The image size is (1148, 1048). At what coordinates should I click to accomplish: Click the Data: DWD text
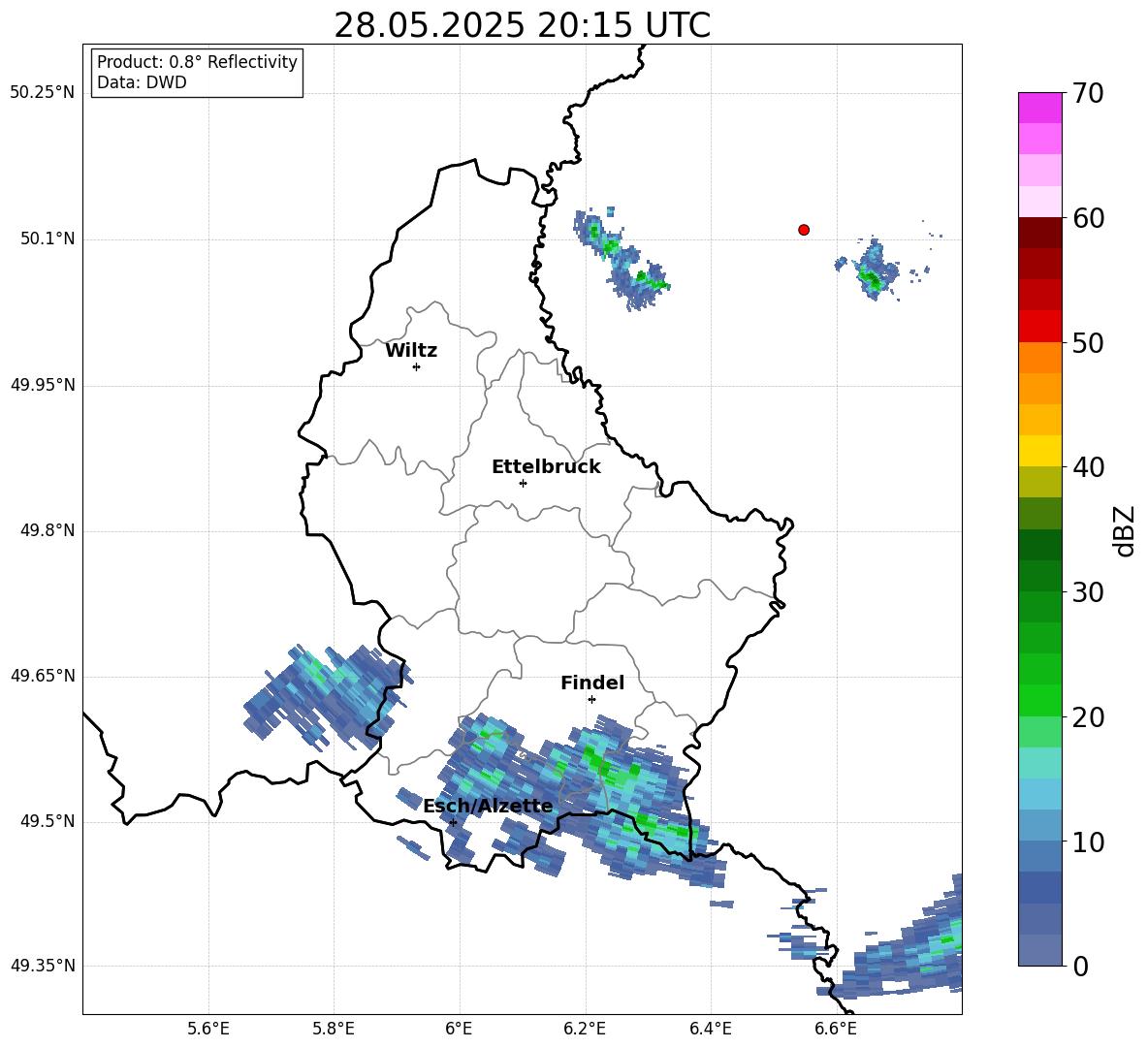click(x=142, y=82)
